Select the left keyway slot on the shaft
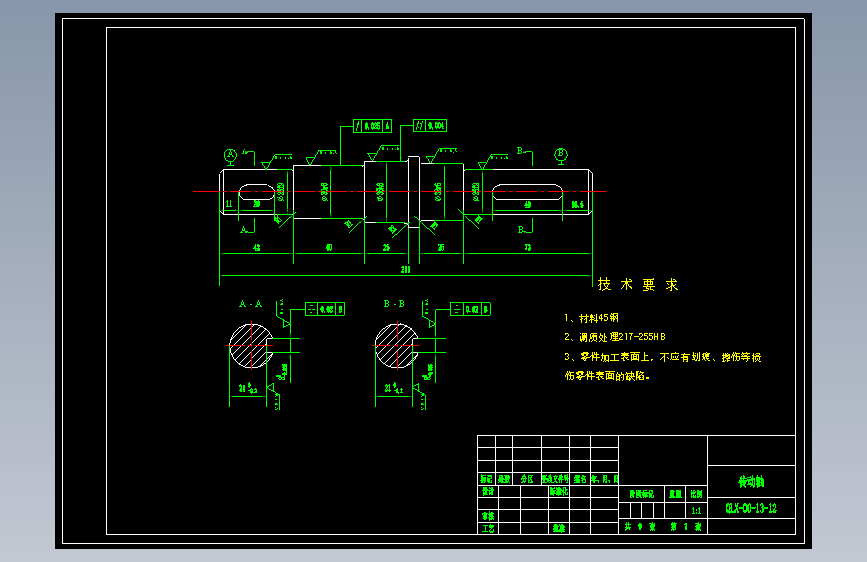 click(257, 192)
